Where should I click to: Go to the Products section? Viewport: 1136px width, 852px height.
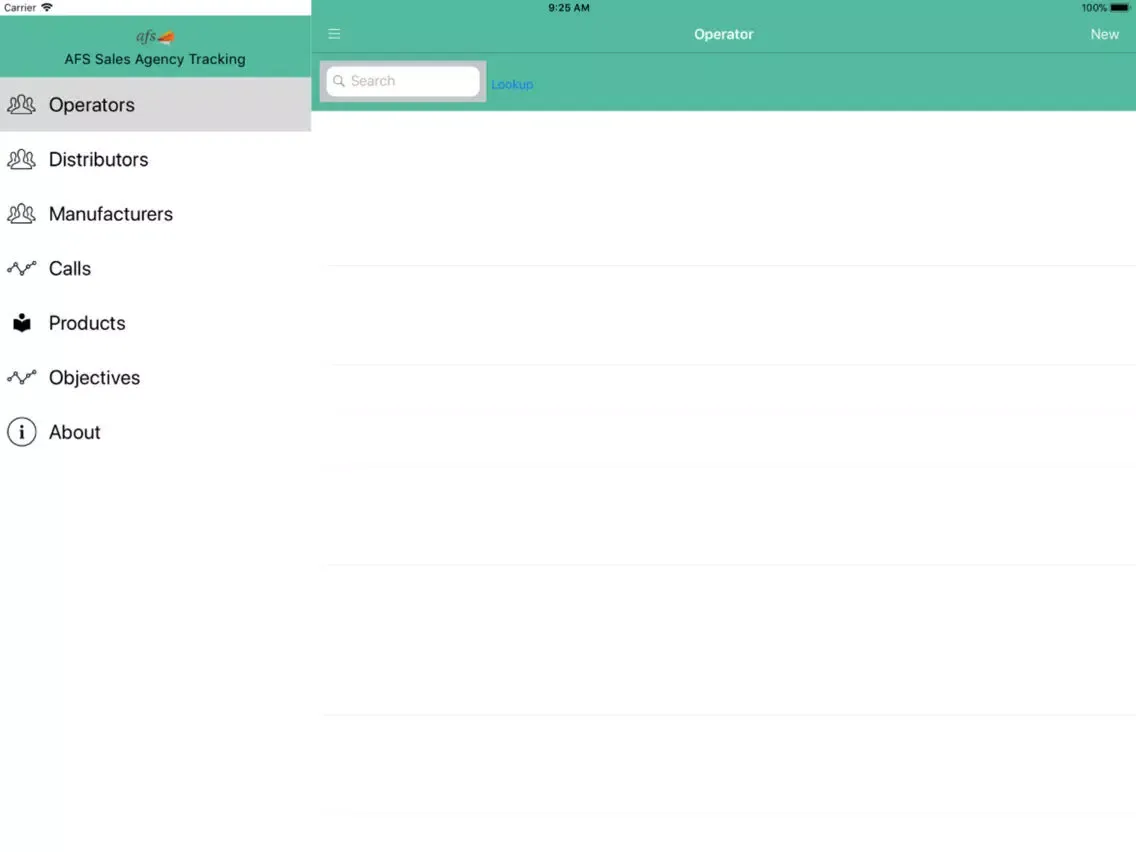click(x=155, y=323)
